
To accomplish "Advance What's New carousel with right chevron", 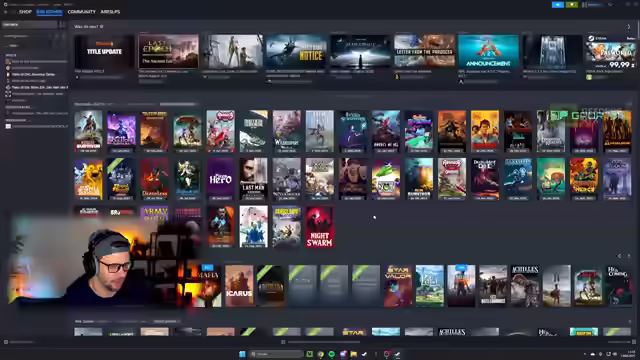I will point(629,27).
